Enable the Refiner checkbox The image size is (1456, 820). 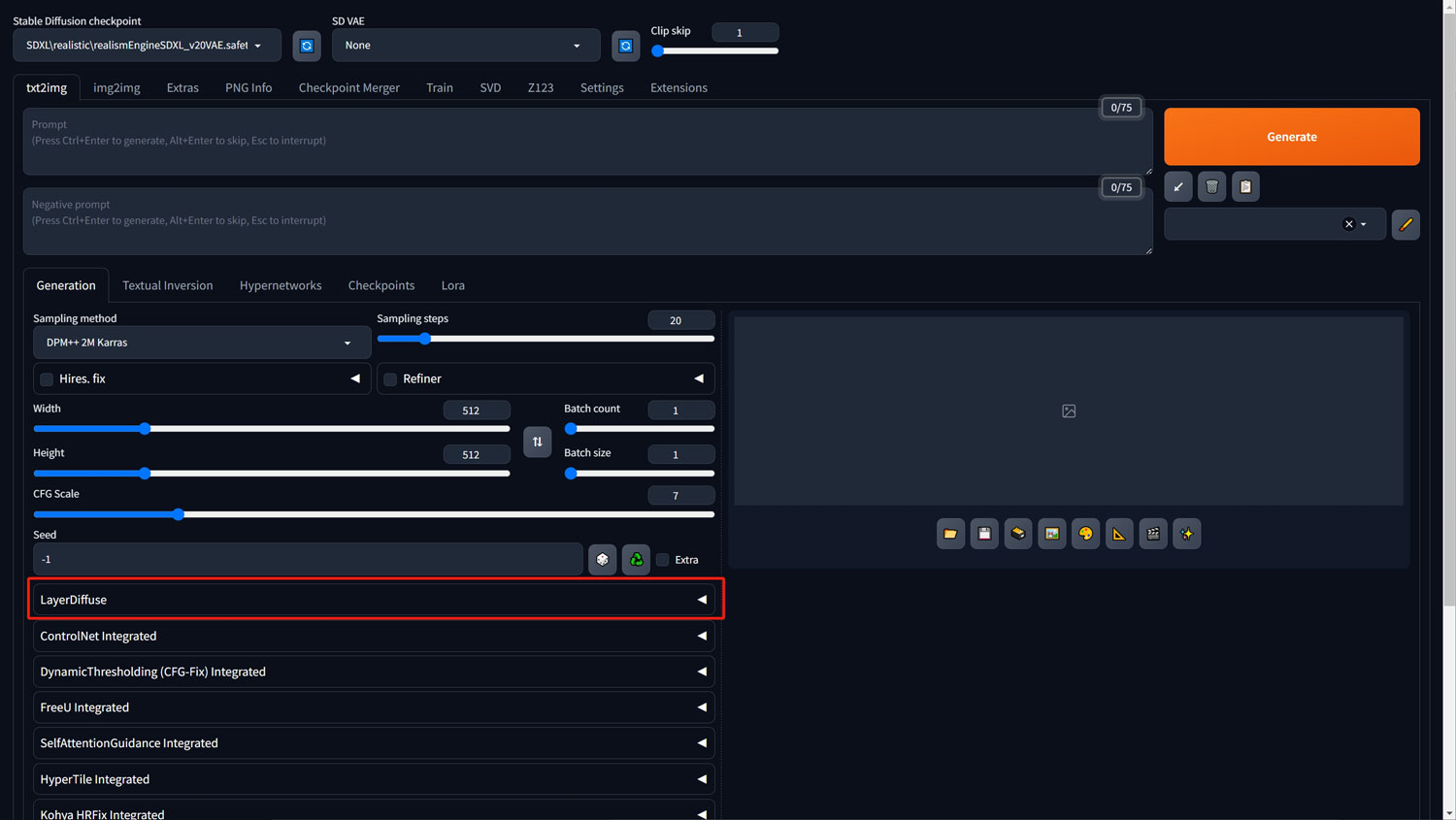pyautogui.click(x=390, y=379)
